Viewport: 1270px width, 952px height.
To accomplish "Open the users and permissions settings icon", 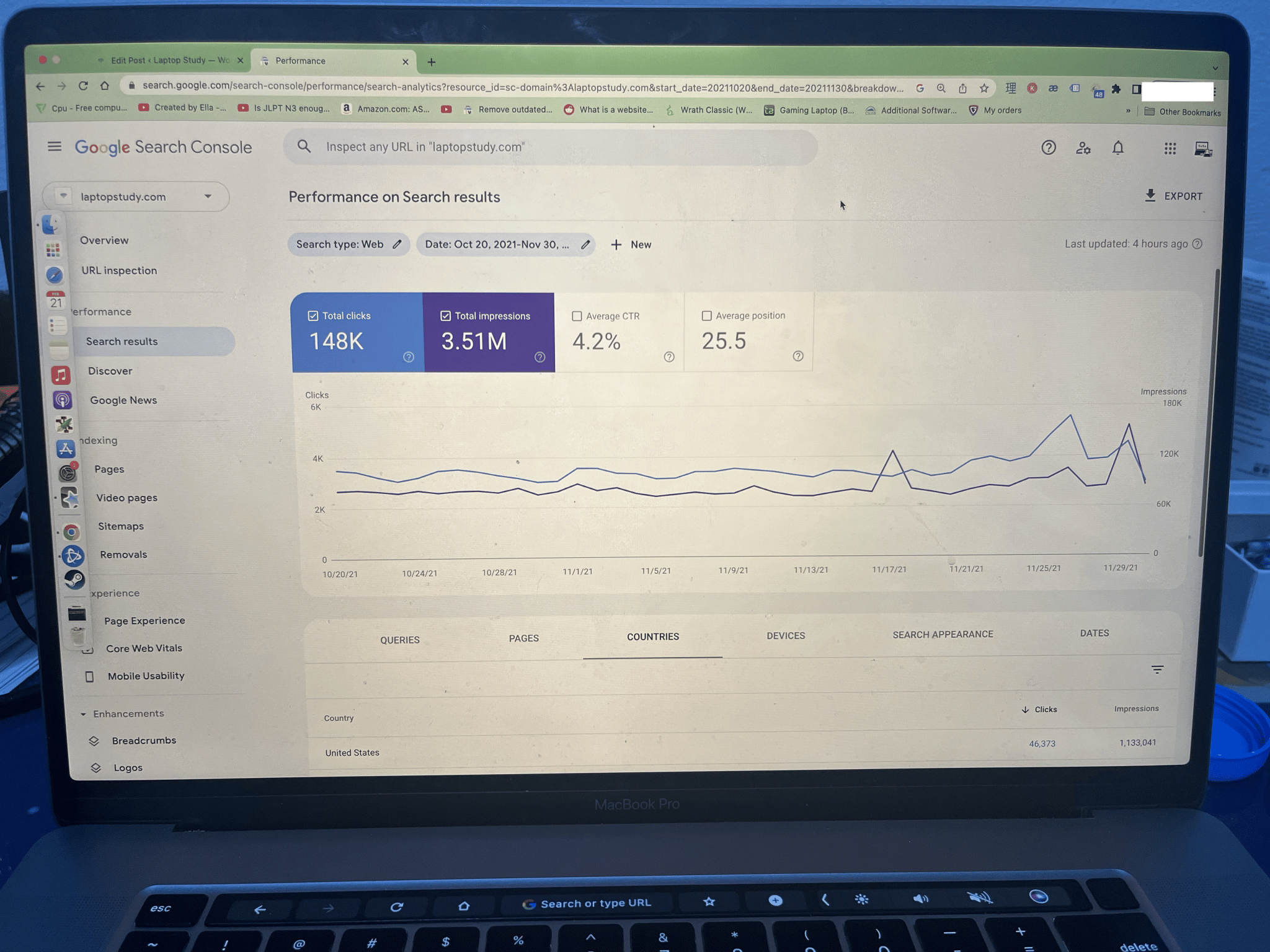I will tap(1083, 148).
